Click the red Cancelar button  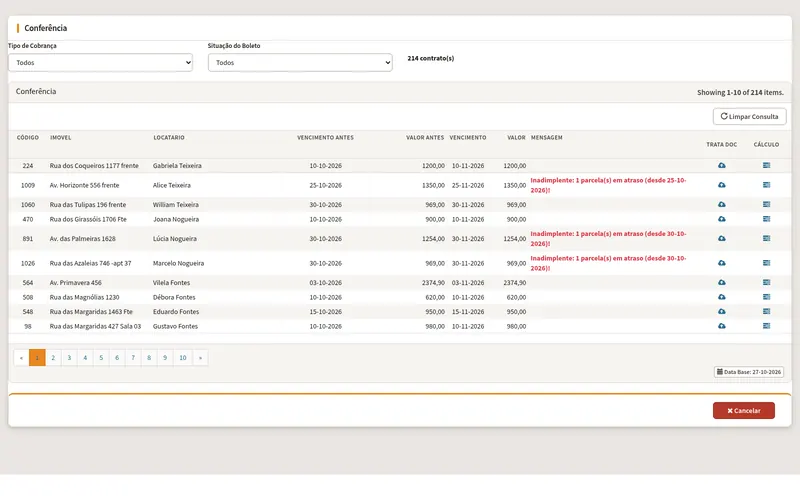point(743,410)
